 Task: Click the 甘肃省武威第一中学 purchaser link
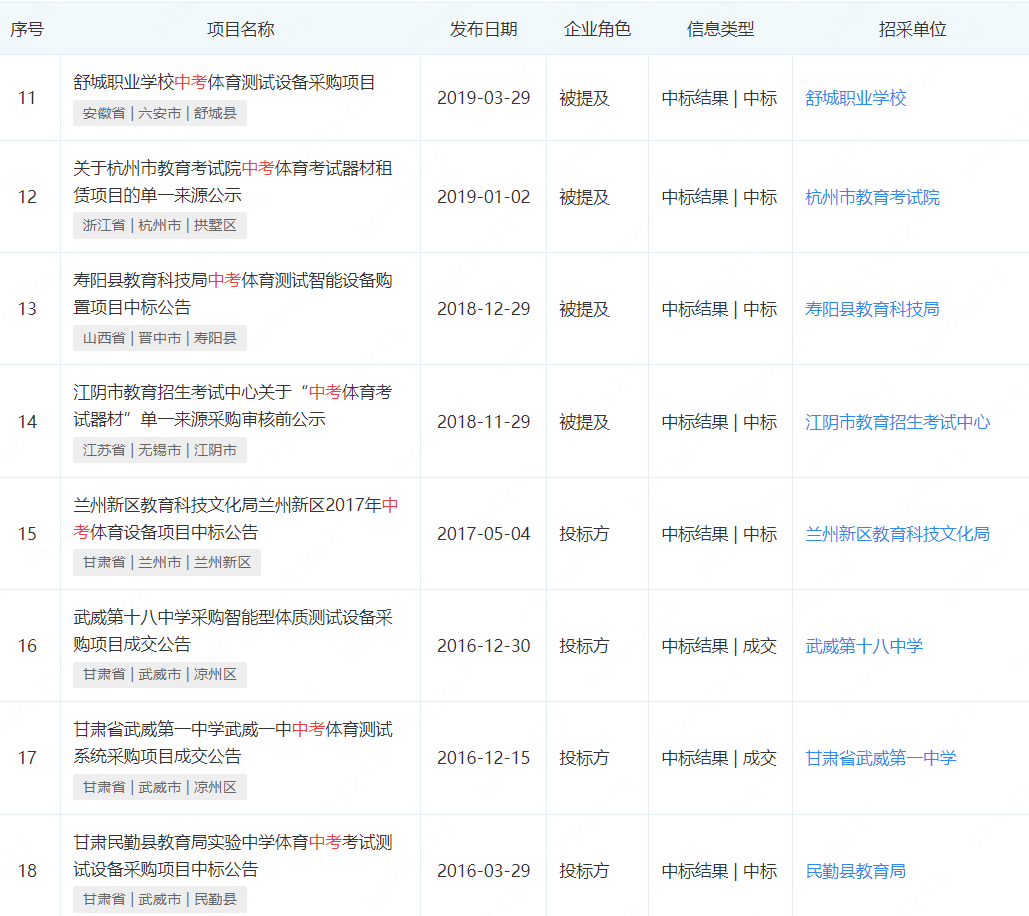pos(880,758)
